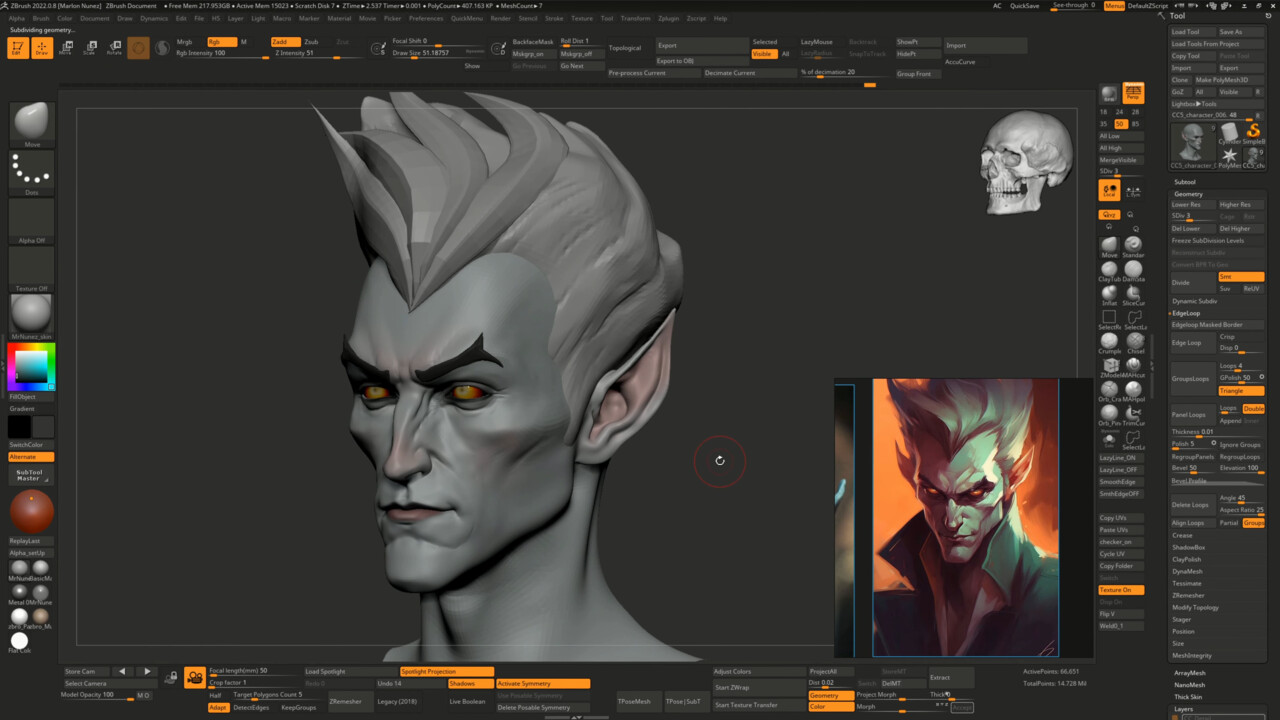Open the Alpha Off selector
Image resolution: width=1280 pixels, height=720 pixels.
point(32,221)
